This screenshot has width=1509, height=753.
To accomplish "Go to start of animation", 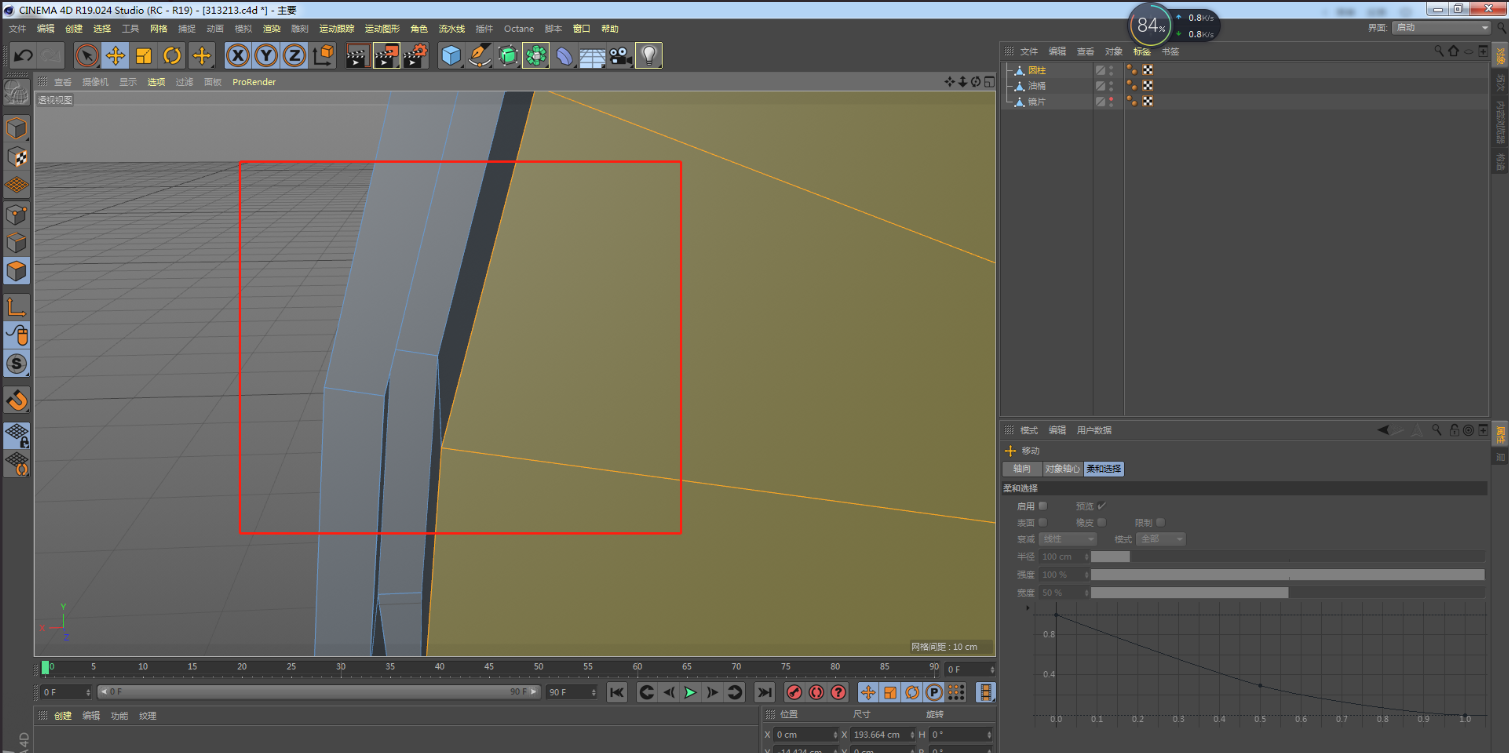I will (x=617, y=692).
